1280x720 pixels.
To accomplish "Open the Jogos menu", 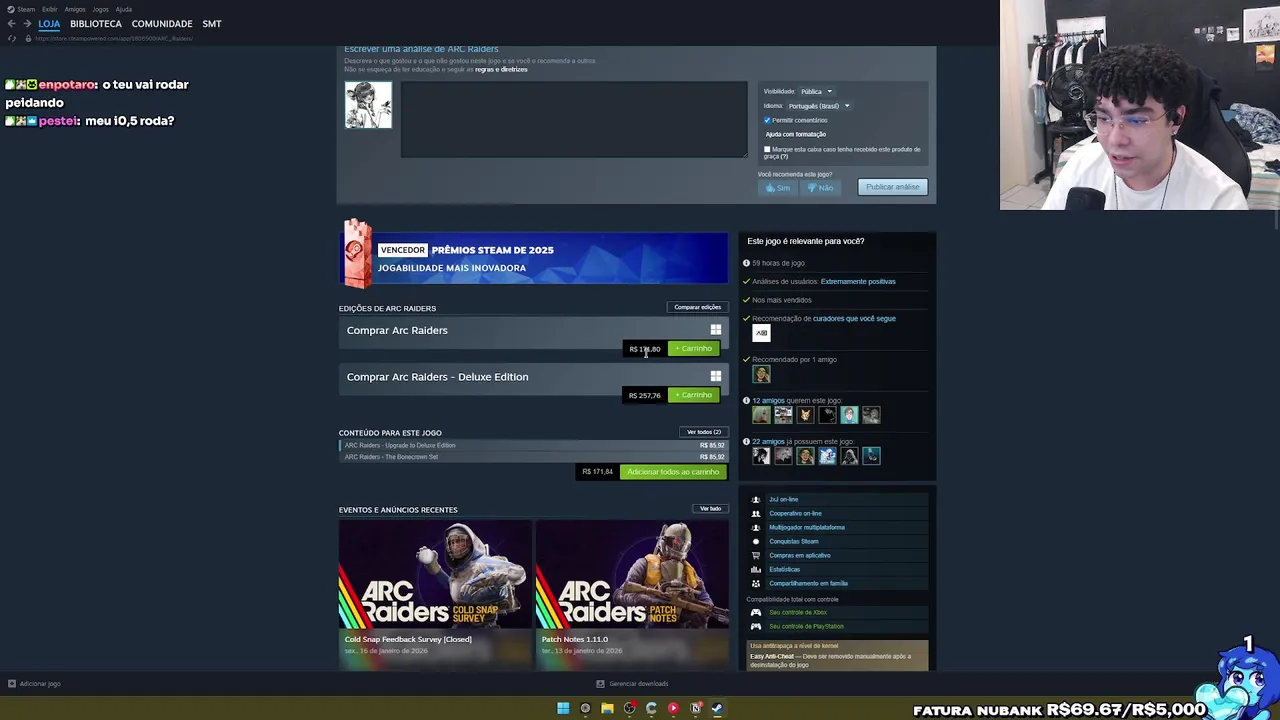I will coord(100,9).
